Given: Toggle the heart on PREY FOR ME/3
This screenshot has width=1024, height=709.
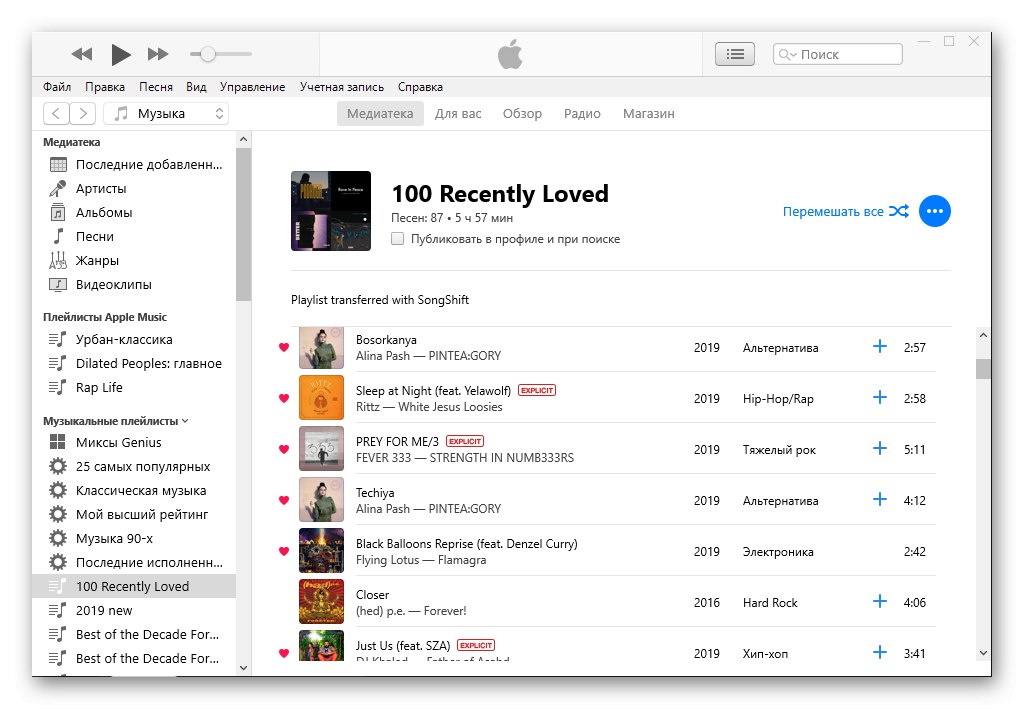Looking at the screenshot, I should [x=283, y=449].
